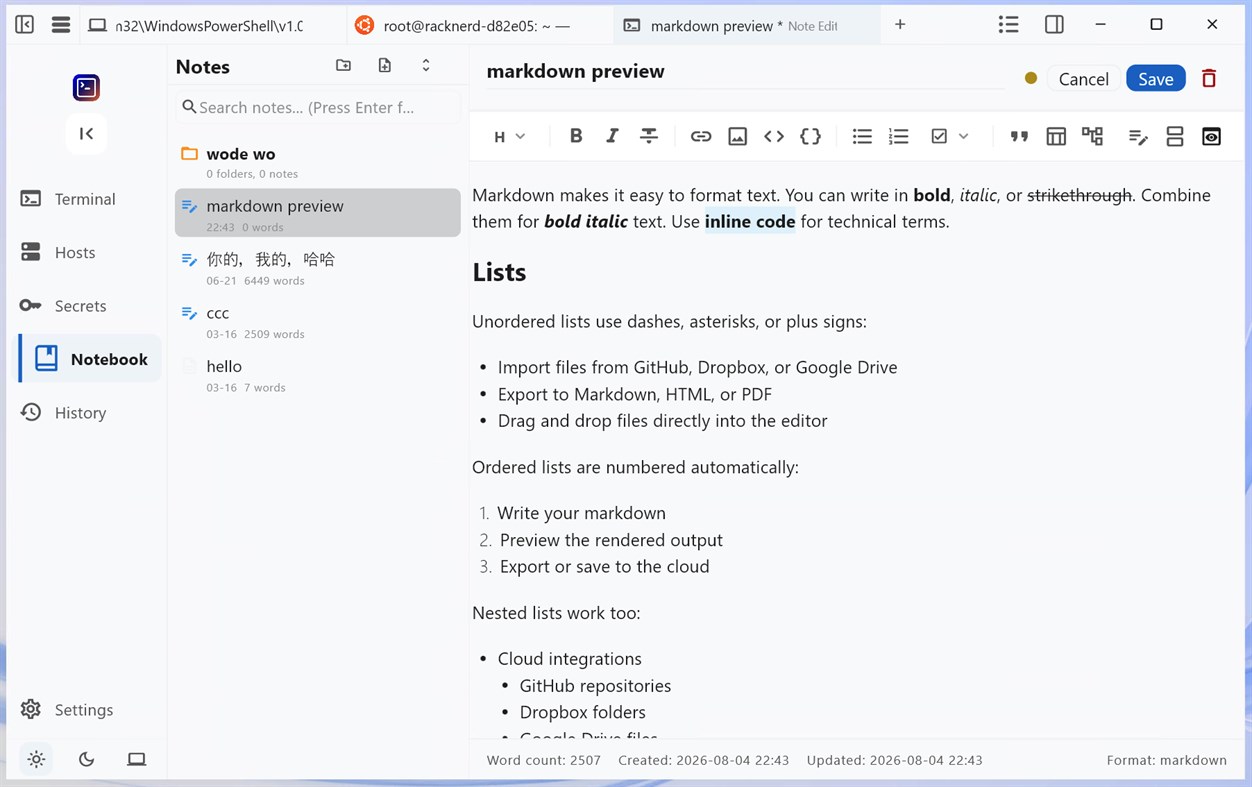Edit the markdown preview note title field

(745, 72)
